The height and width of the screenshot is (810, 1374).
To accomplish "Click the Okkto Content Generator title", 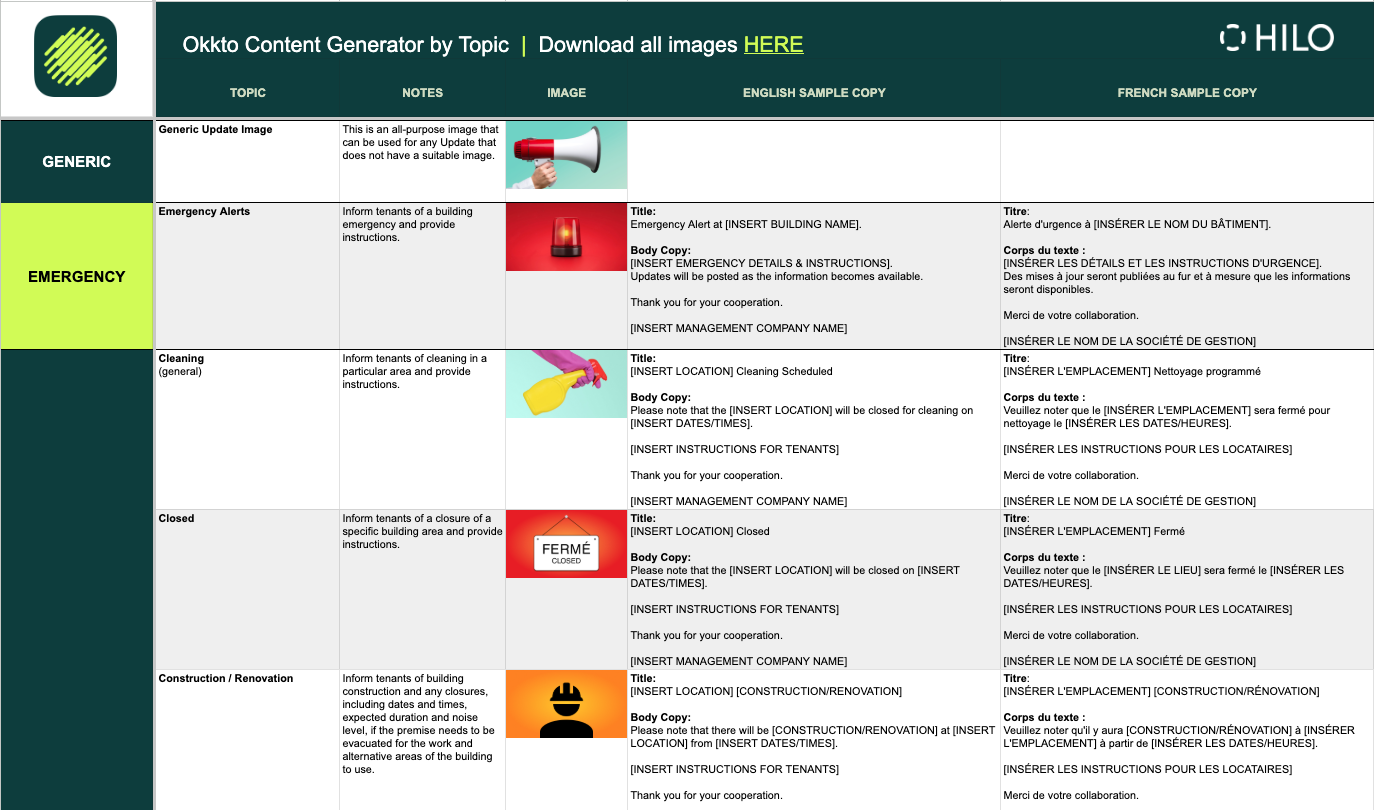I will [x=346, y=45].
